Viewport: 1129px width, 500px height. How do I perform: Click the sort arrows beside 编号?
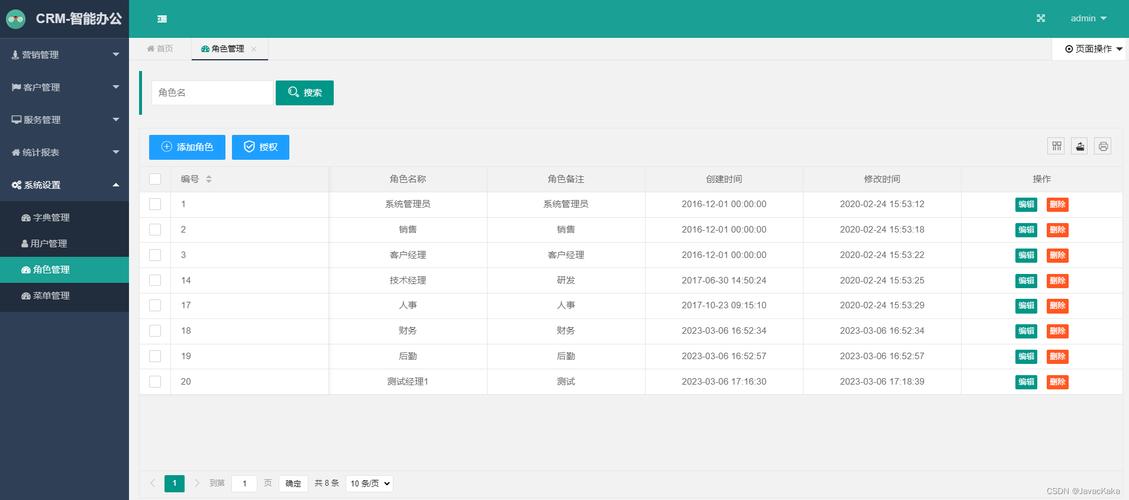click(209, 179)
